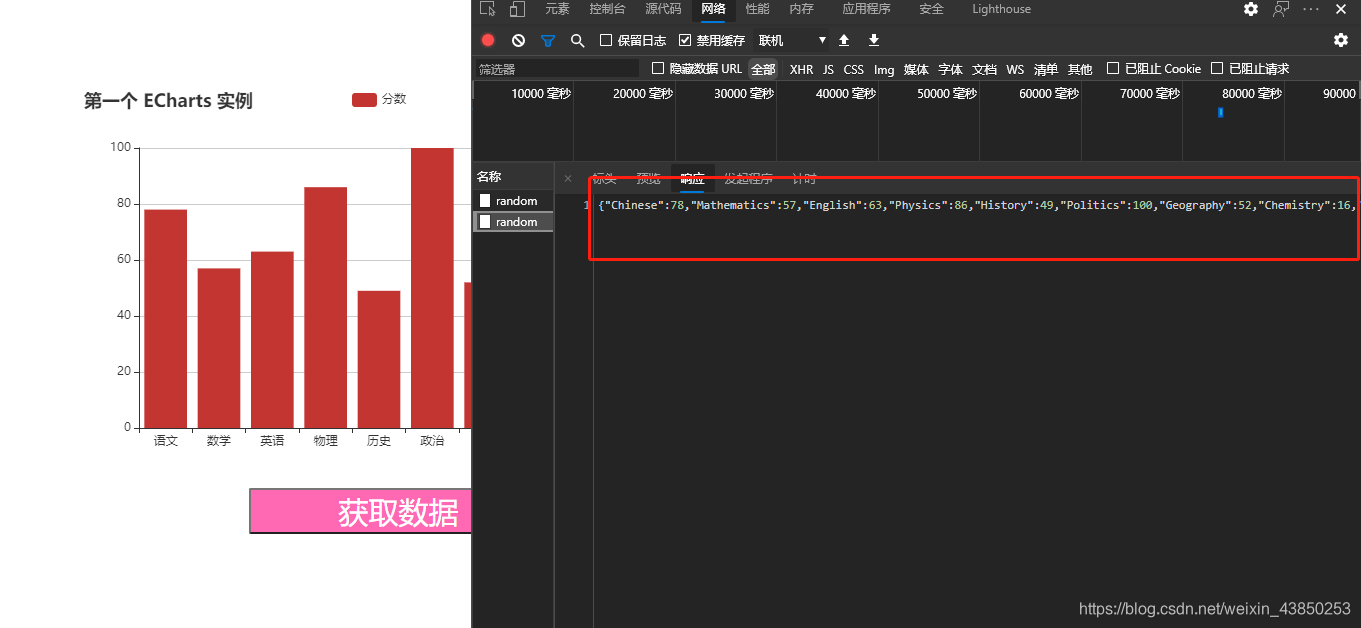The width and height of the screenshot is (1361, 628).
Task: Open the 应用程序 tab
Action: pyautogui.click(x=866, y=9)
